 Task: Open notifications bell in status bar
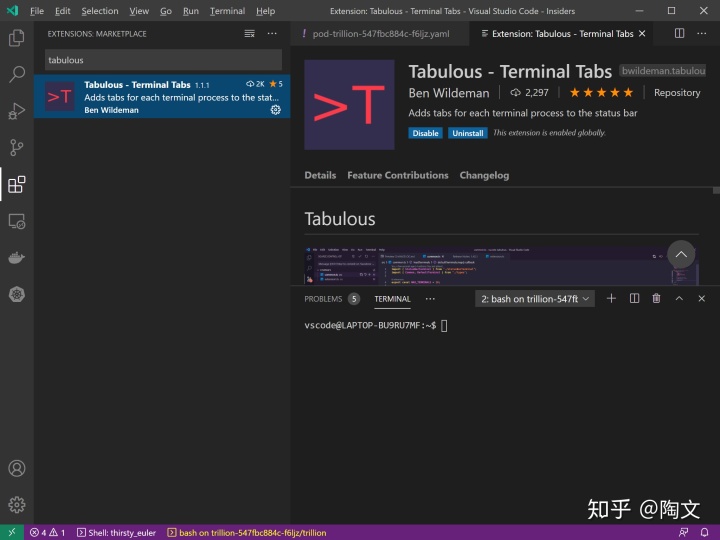[x=704, y=533]
